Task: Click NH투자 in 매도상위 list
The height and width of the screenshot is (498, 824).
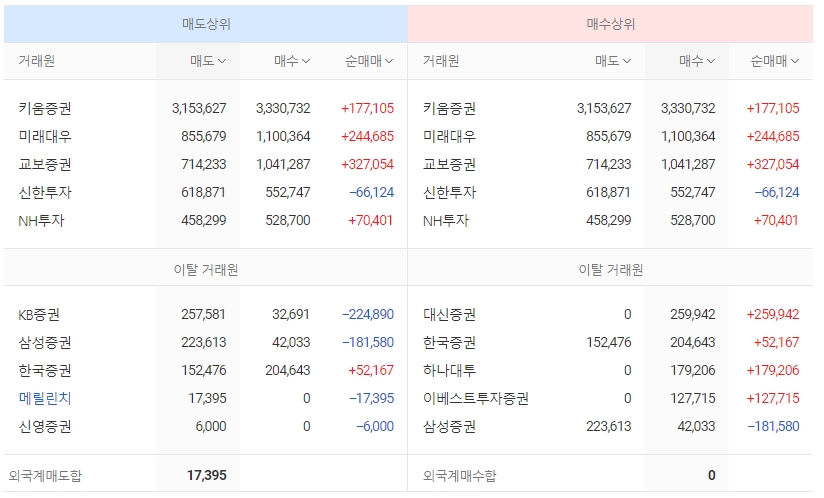Action: [41, 220]
